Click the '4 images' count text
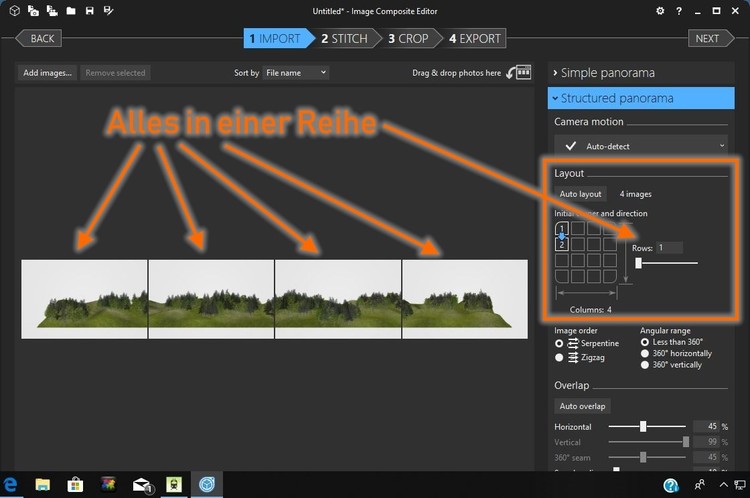This screenshot has width=750, height=498. pos(635,194)
